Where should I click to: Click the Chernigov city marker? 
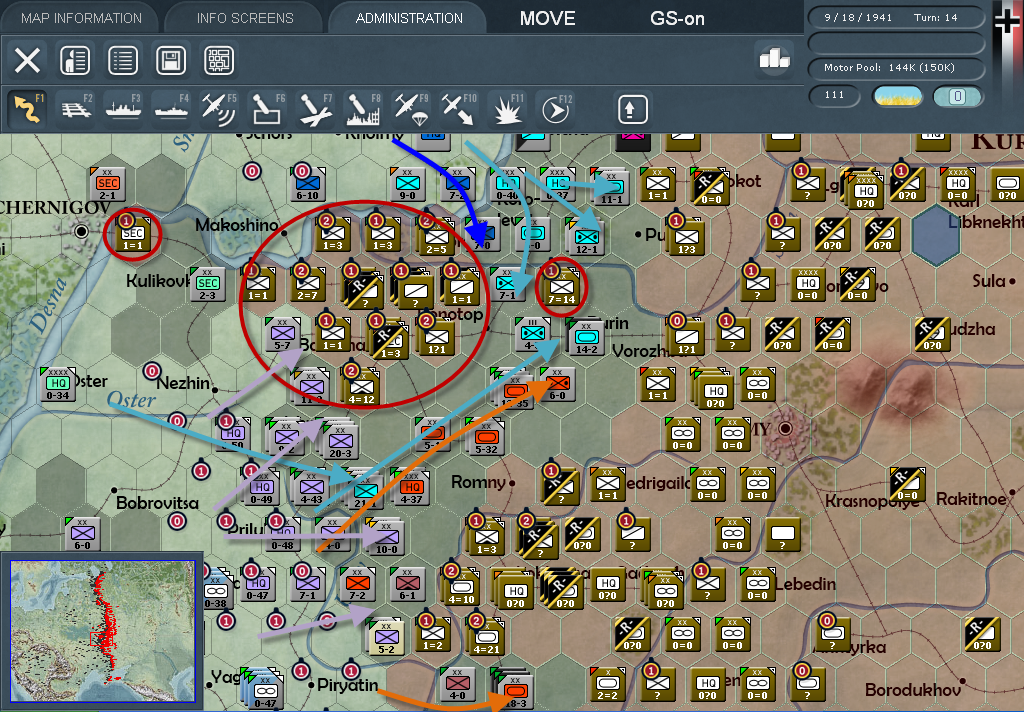(82, 231)
